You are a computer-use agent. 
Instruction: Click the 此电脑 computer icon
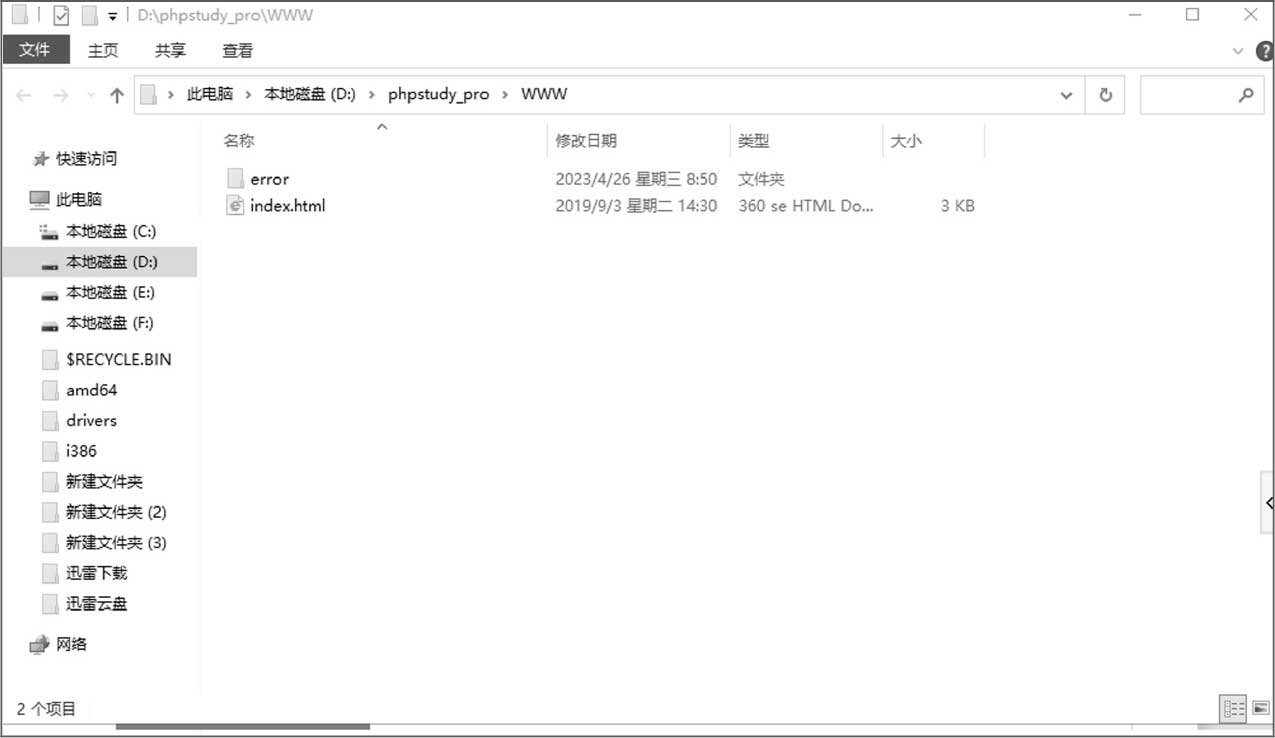click(39, 199)
